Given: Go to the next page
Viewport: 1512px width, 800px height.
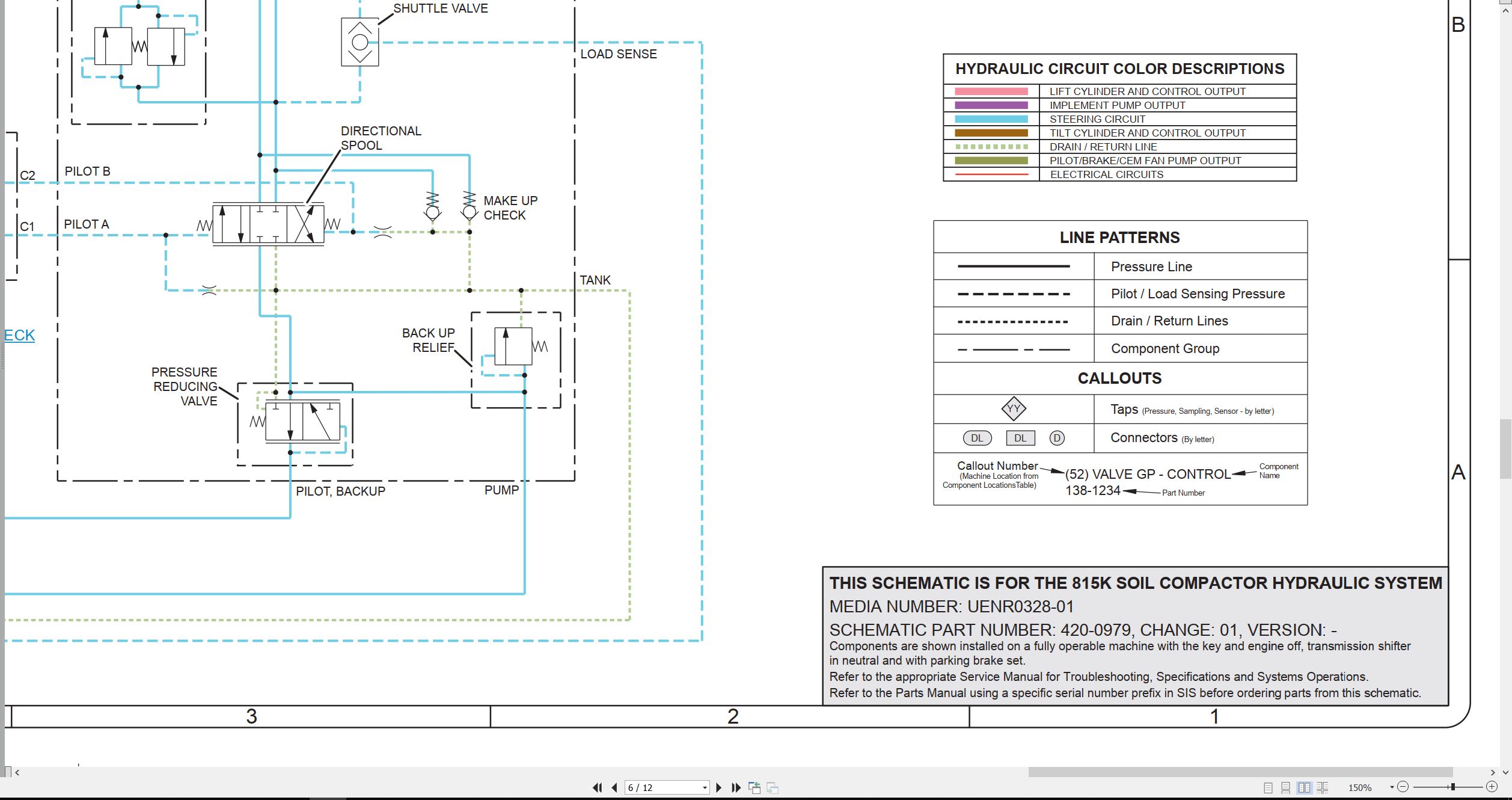Looking at the screenshot, I should 718,787.
